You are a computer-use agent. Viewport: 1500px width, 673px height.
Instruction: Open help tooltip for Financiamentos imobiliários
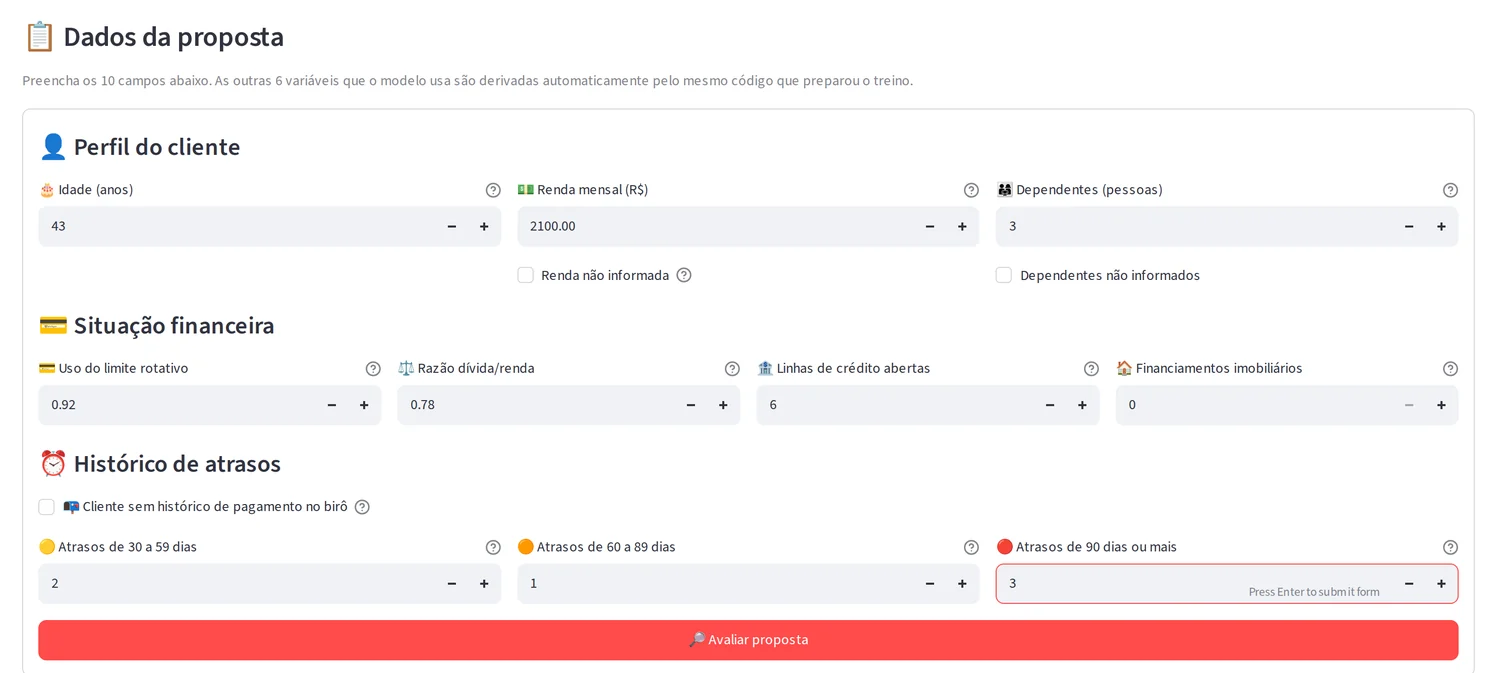click(1450, 369)
